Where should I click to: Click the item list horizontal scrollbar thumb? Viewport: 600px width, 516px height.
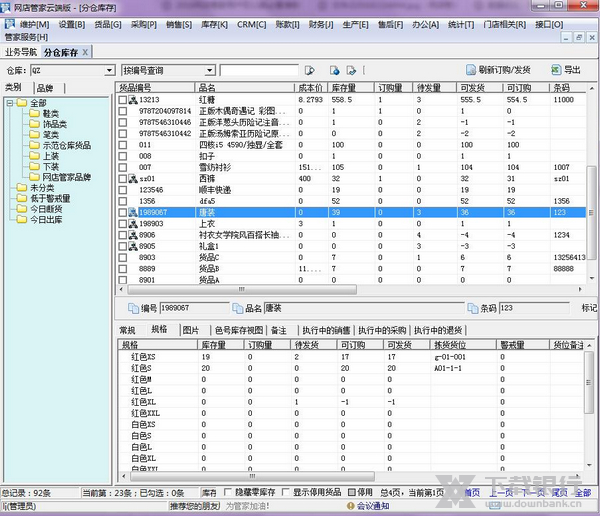coord(242,289)
